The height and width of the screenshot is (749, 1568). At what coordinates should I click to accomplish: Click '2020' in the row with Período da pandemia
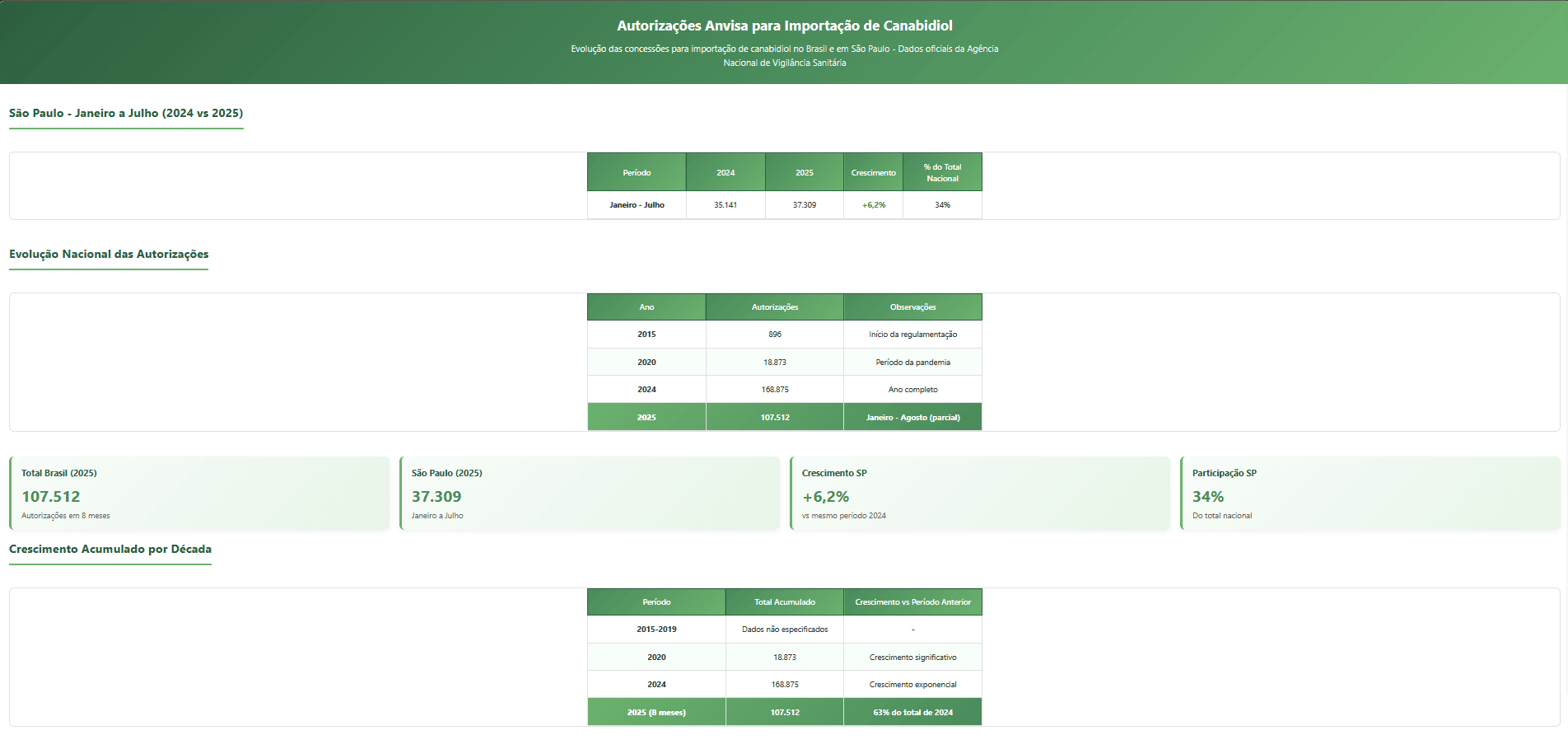pos(646,362)
